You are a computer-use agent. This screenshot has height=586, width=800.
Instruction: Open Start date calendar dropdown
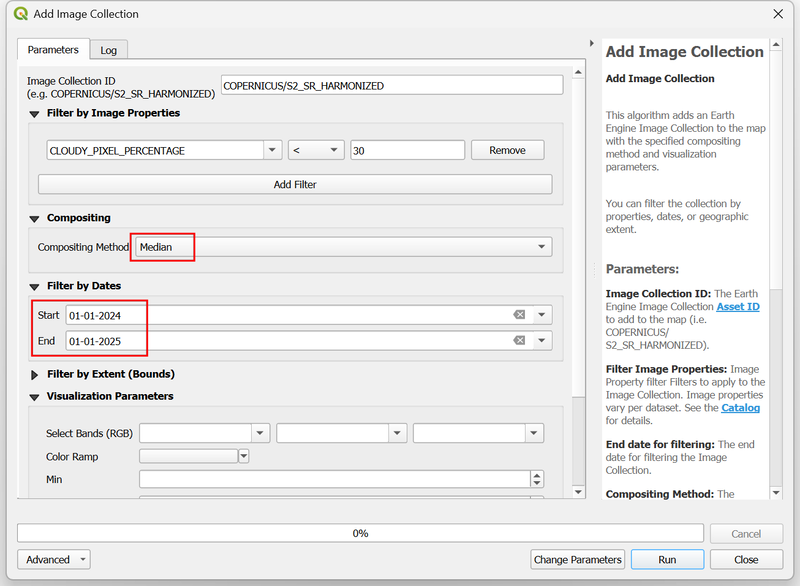[542, 315]
